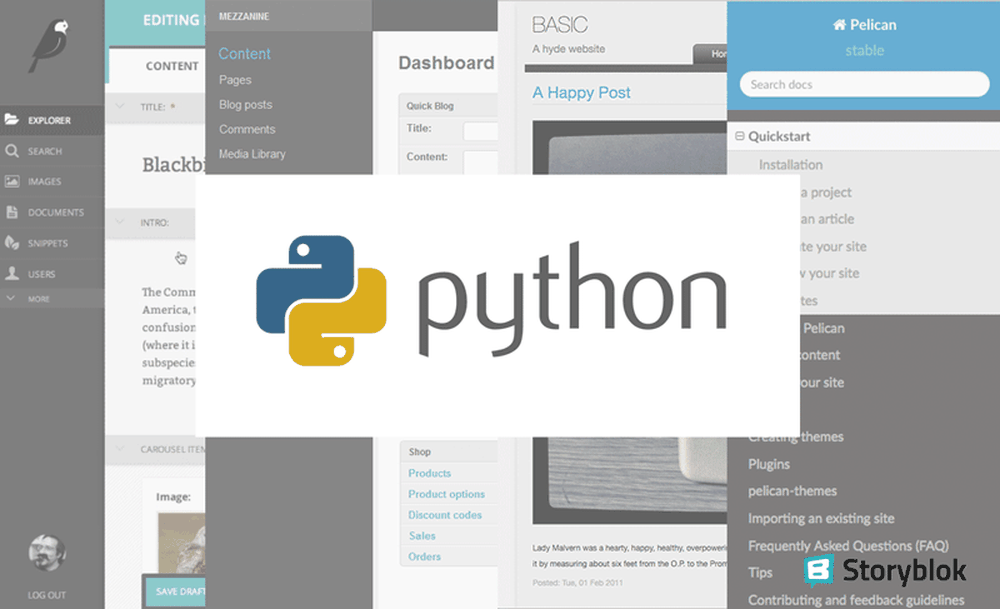Viewport: 1000px width, 609px height.
Task: Open Installation in Pelican docs
Action: 790,165
